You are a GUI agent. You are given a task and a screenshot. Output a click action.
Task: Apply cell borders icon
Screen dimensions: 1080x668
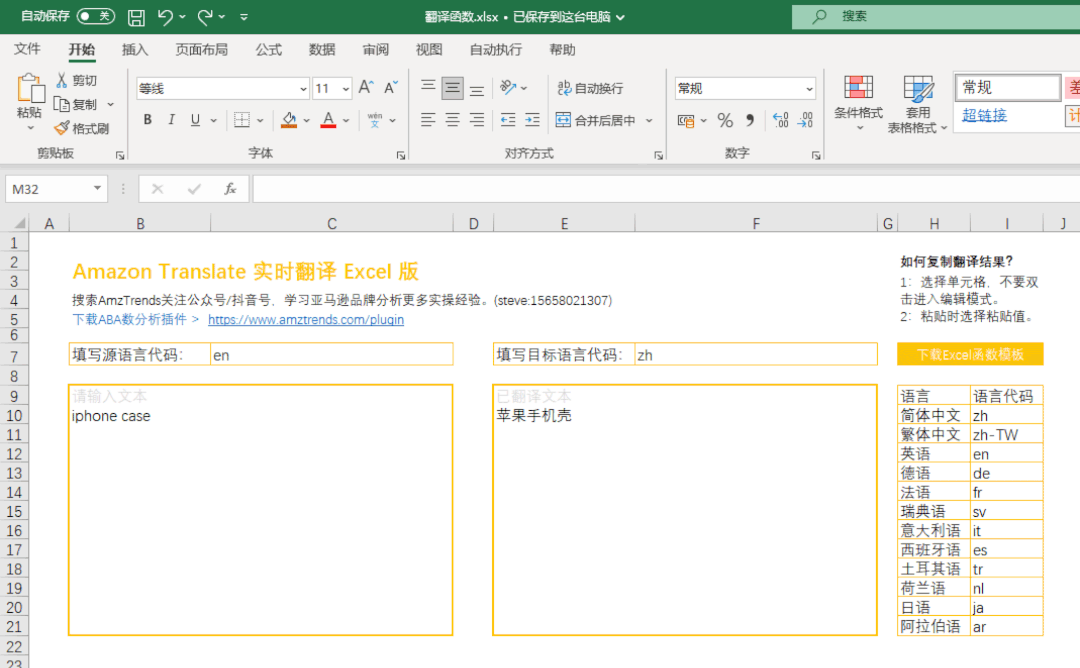coord(242,120)
